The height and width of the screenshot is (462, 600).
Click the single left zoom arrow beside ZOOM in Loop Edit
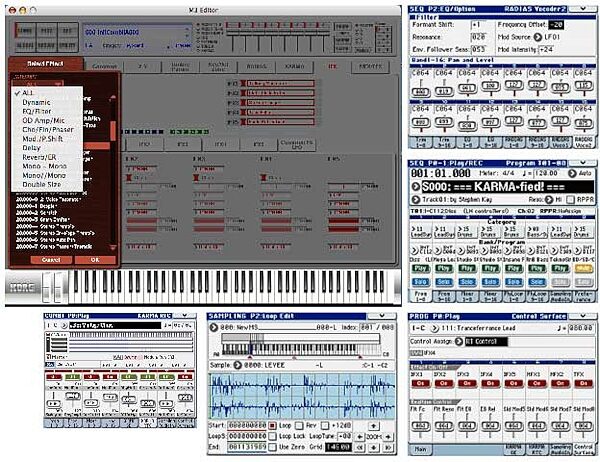(360, 436)
